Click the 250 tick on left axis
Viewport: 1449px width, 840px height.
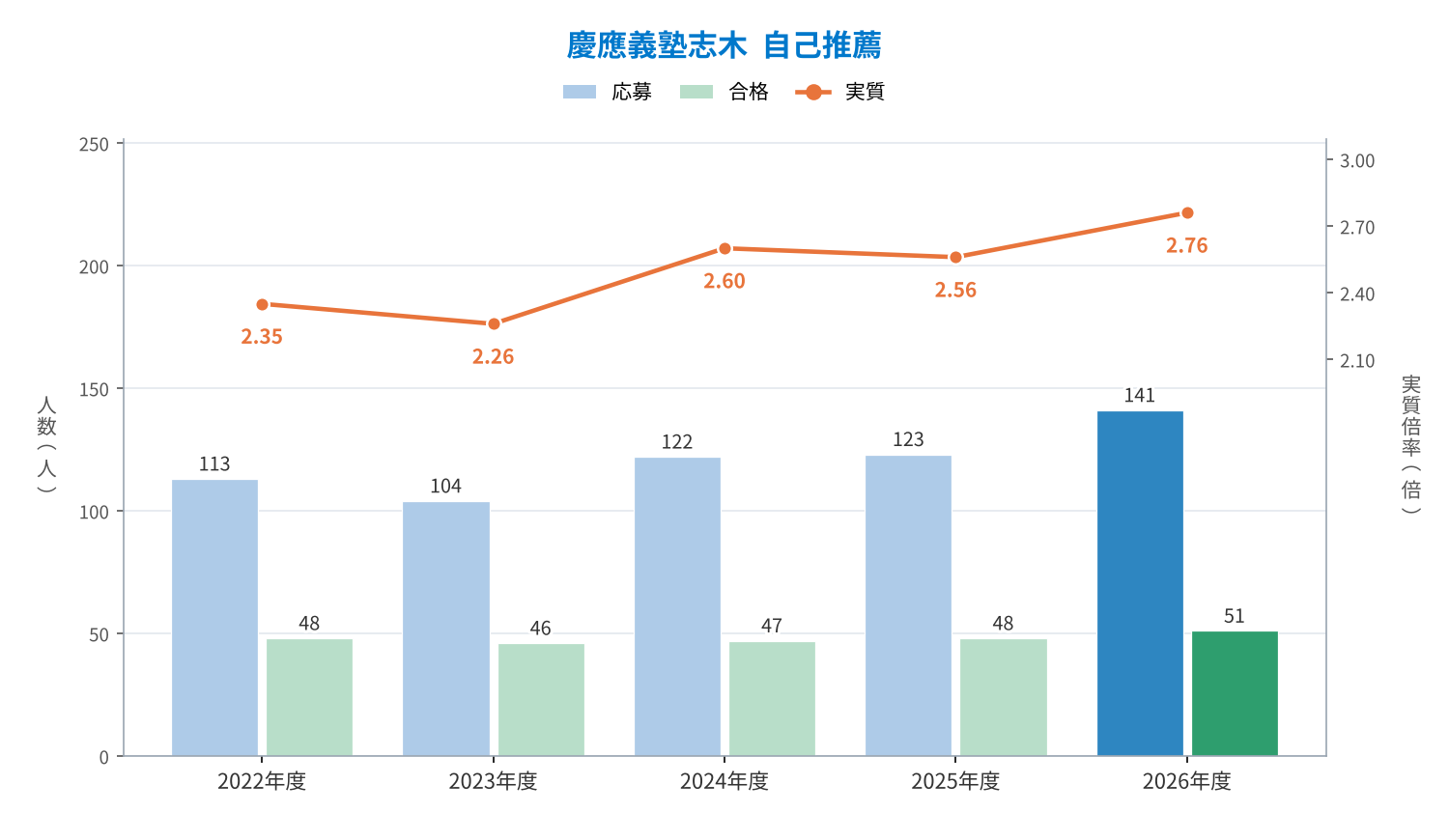[x=94, y=144]
